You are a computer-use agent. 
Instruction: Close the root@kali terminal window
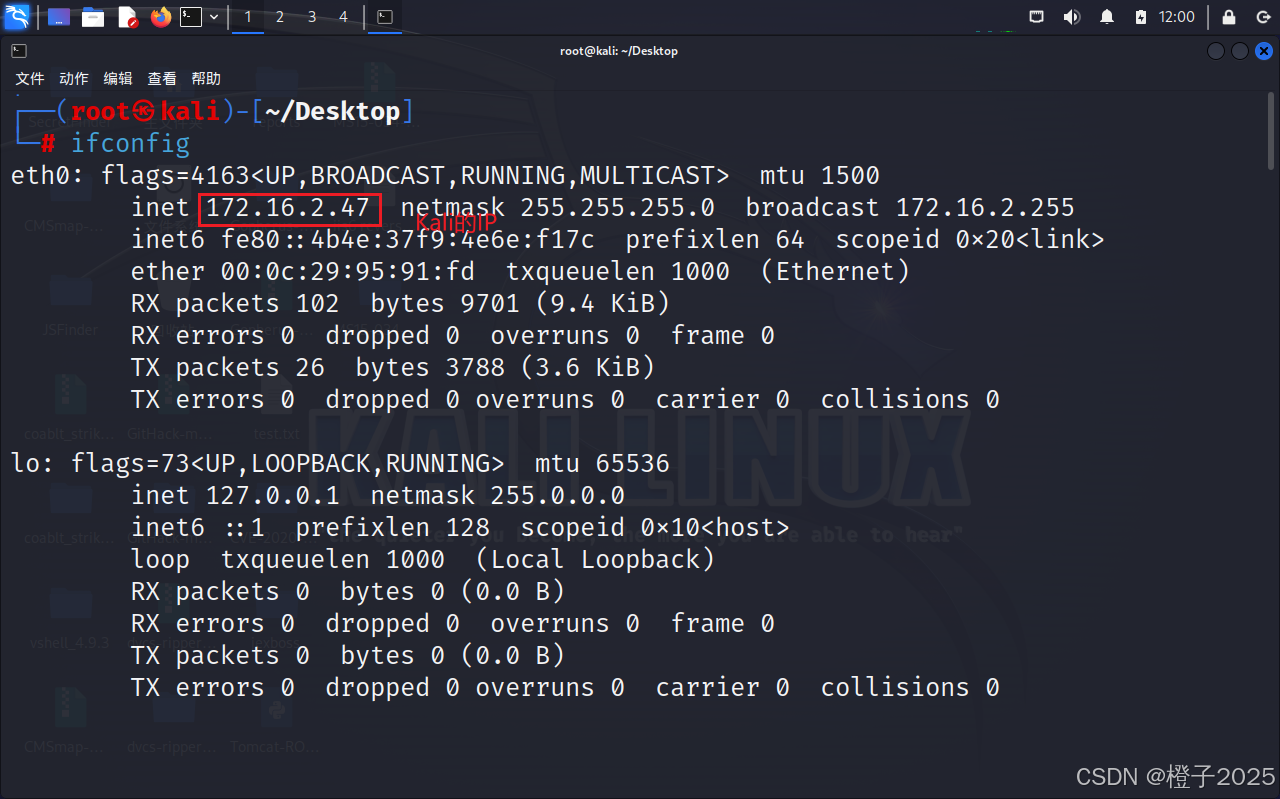[1264, 51]
